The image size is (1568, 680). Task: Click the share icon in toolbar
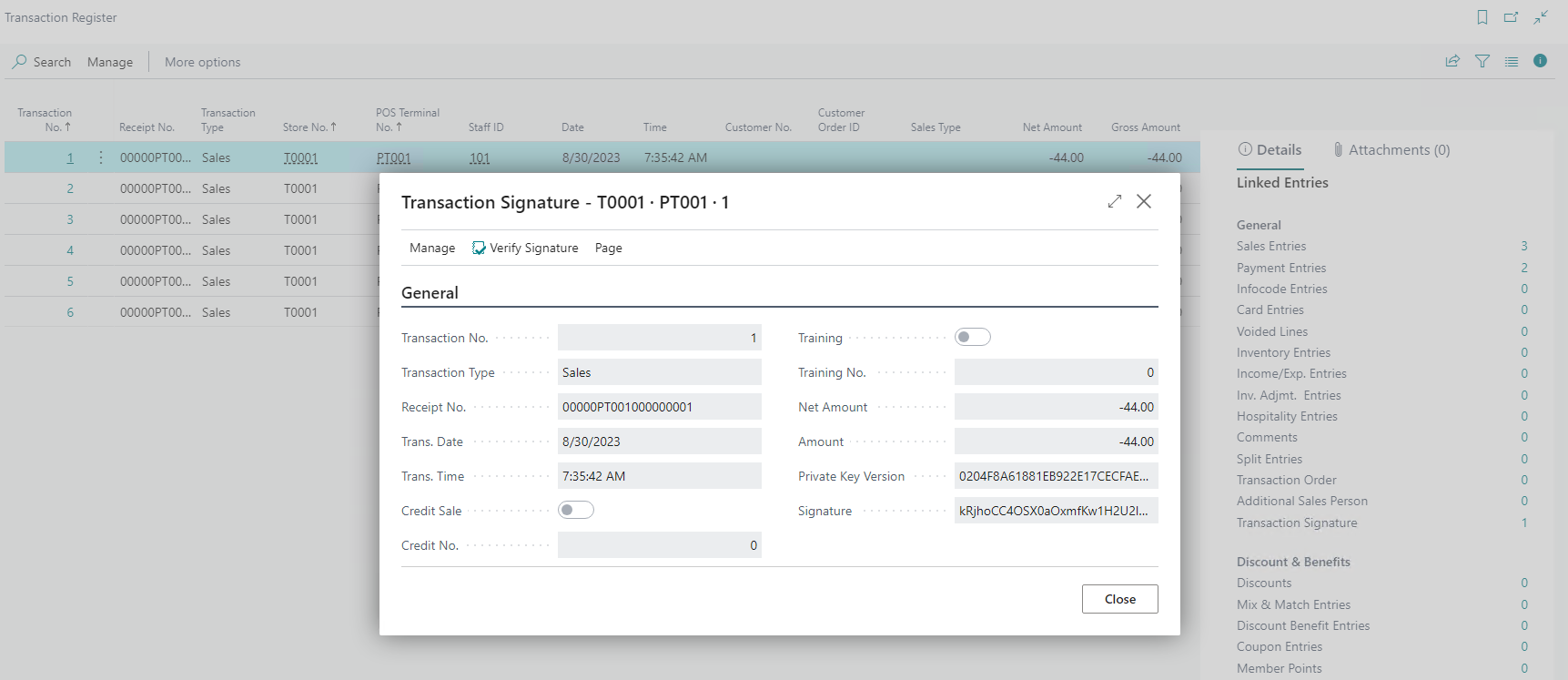tap(1452, 61)
